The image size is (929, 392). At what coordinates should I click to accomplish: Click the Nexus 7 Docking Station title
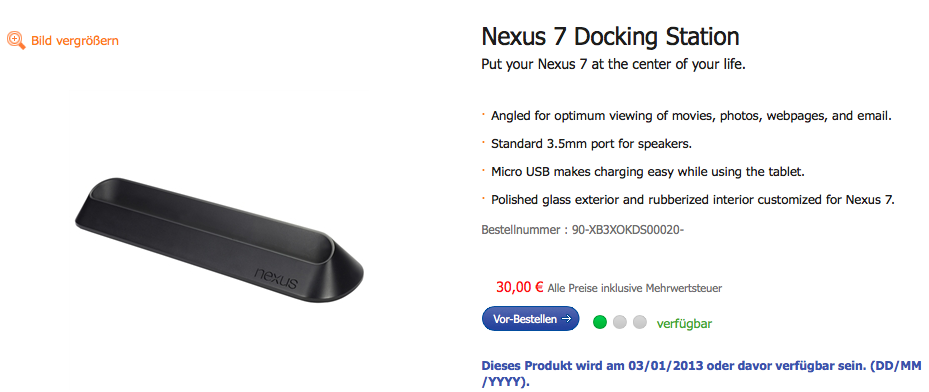click(x=610, y=37)
